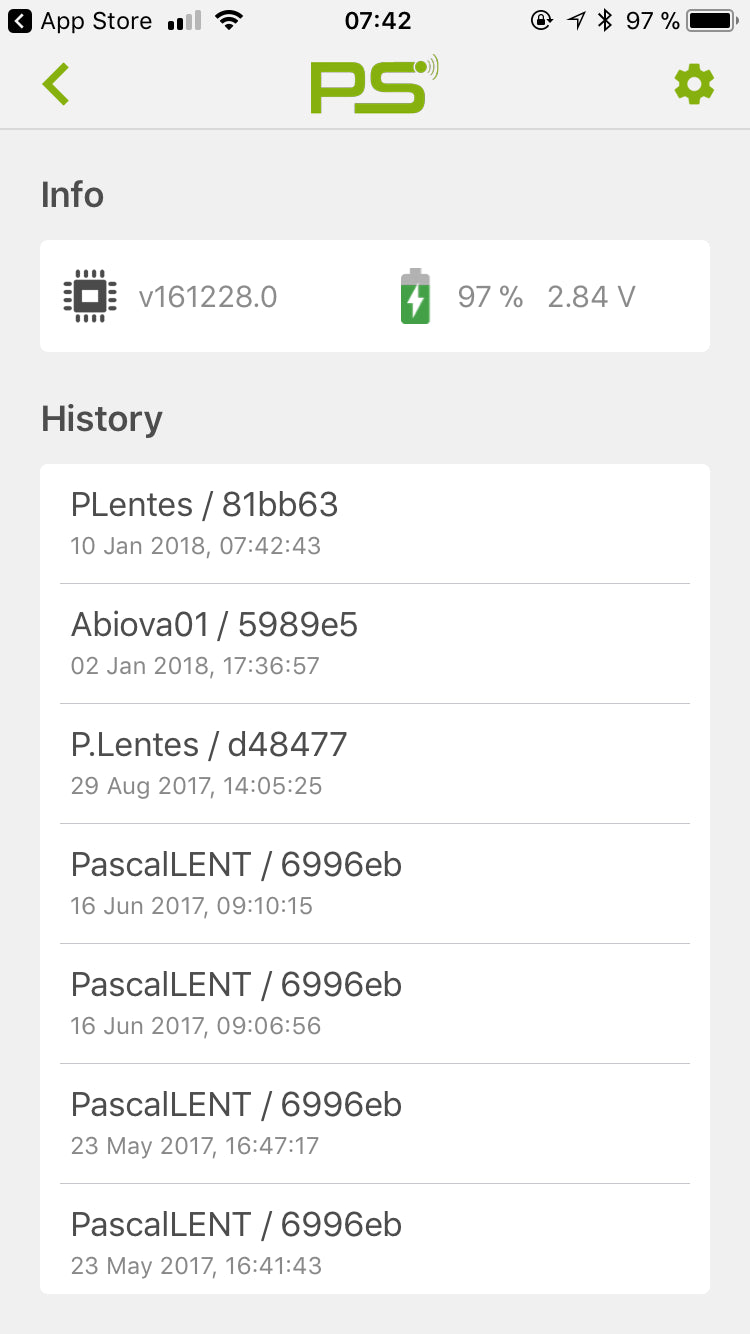750x1334 pixels.
Task: Open settings with the gear icon
Action: click(694, 84)
